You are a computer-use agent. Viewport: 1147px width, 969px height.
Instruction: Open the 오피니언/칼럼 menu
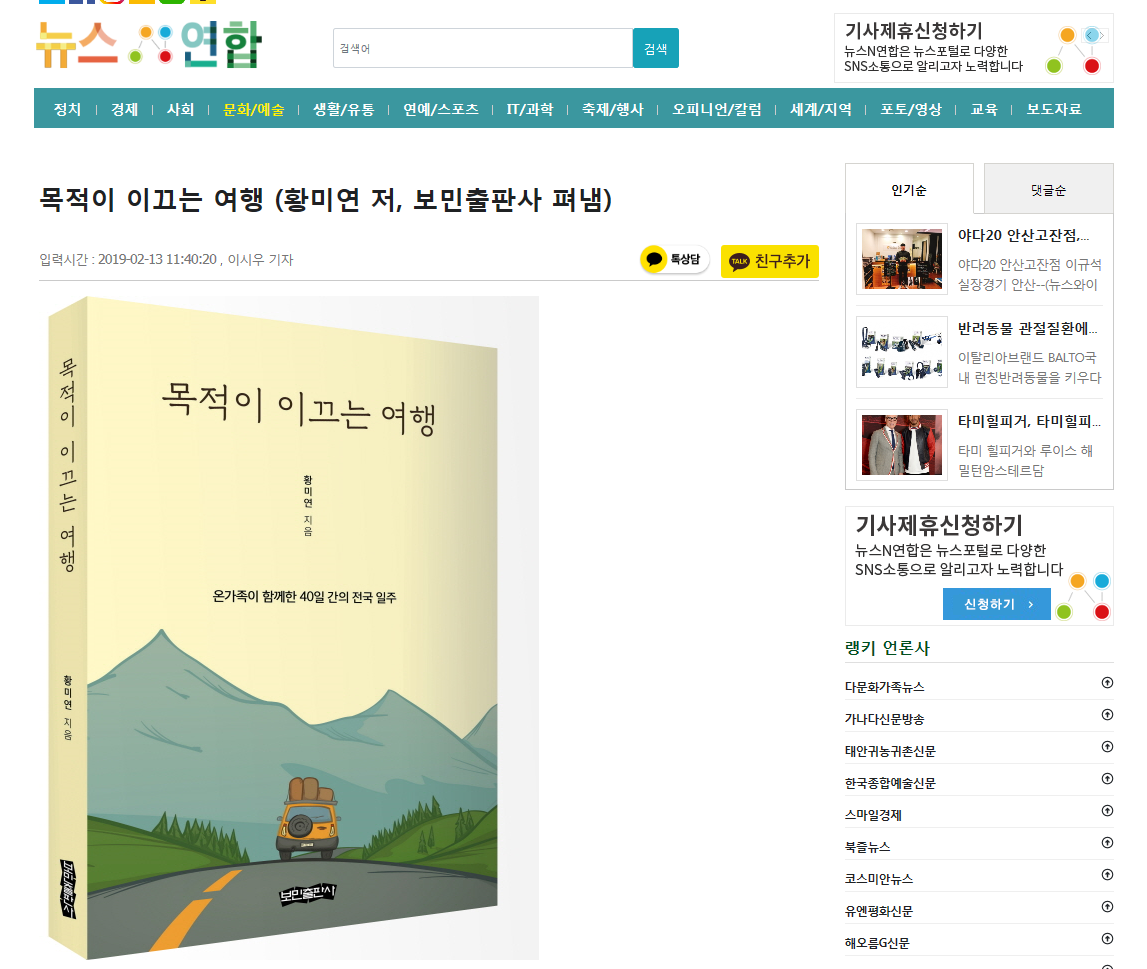(x=716, y=109)
